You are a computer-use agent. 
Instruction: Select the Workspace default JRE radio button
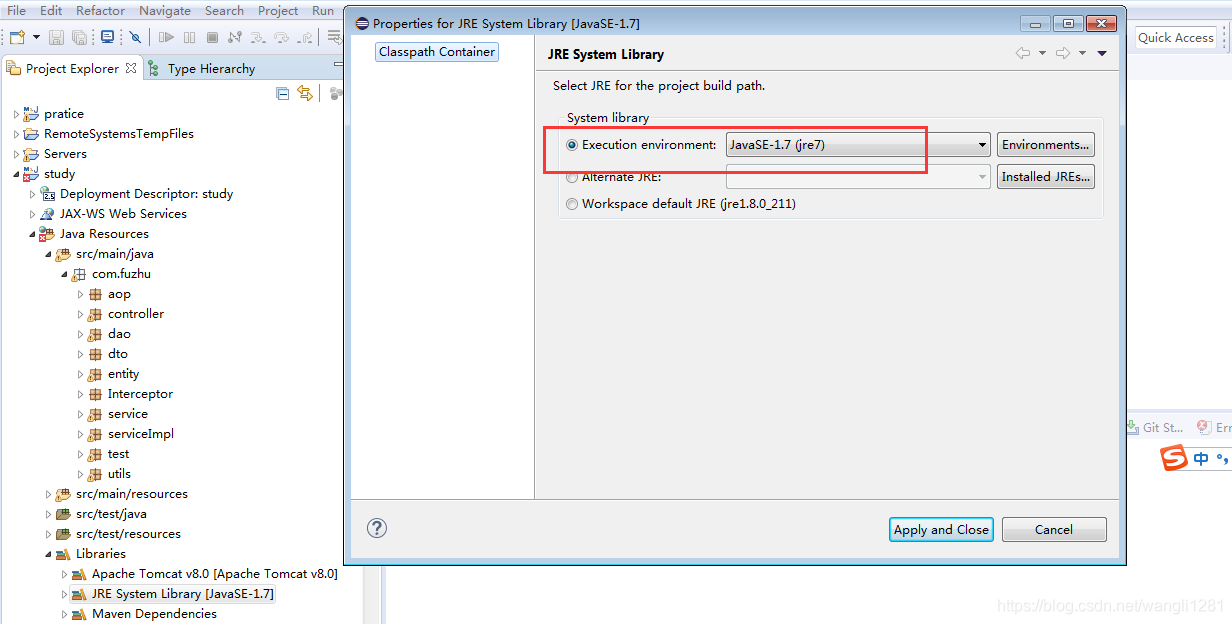coord(572,204)
